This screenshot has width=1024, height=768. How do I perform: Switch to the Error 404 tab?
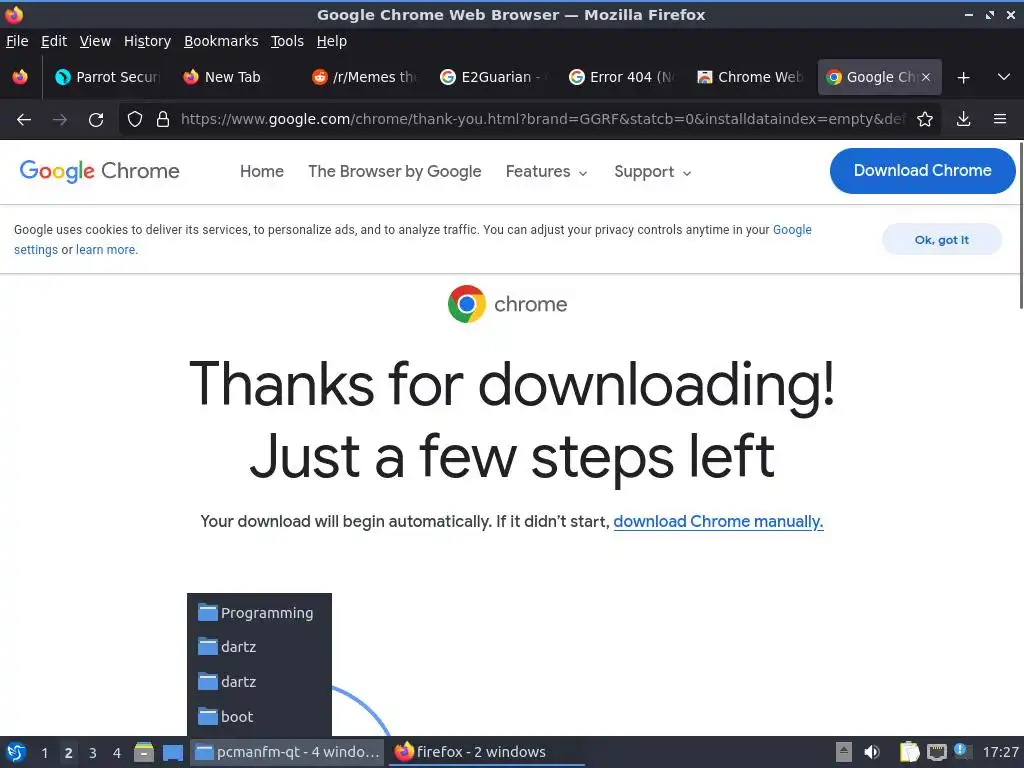click(620, 77)
